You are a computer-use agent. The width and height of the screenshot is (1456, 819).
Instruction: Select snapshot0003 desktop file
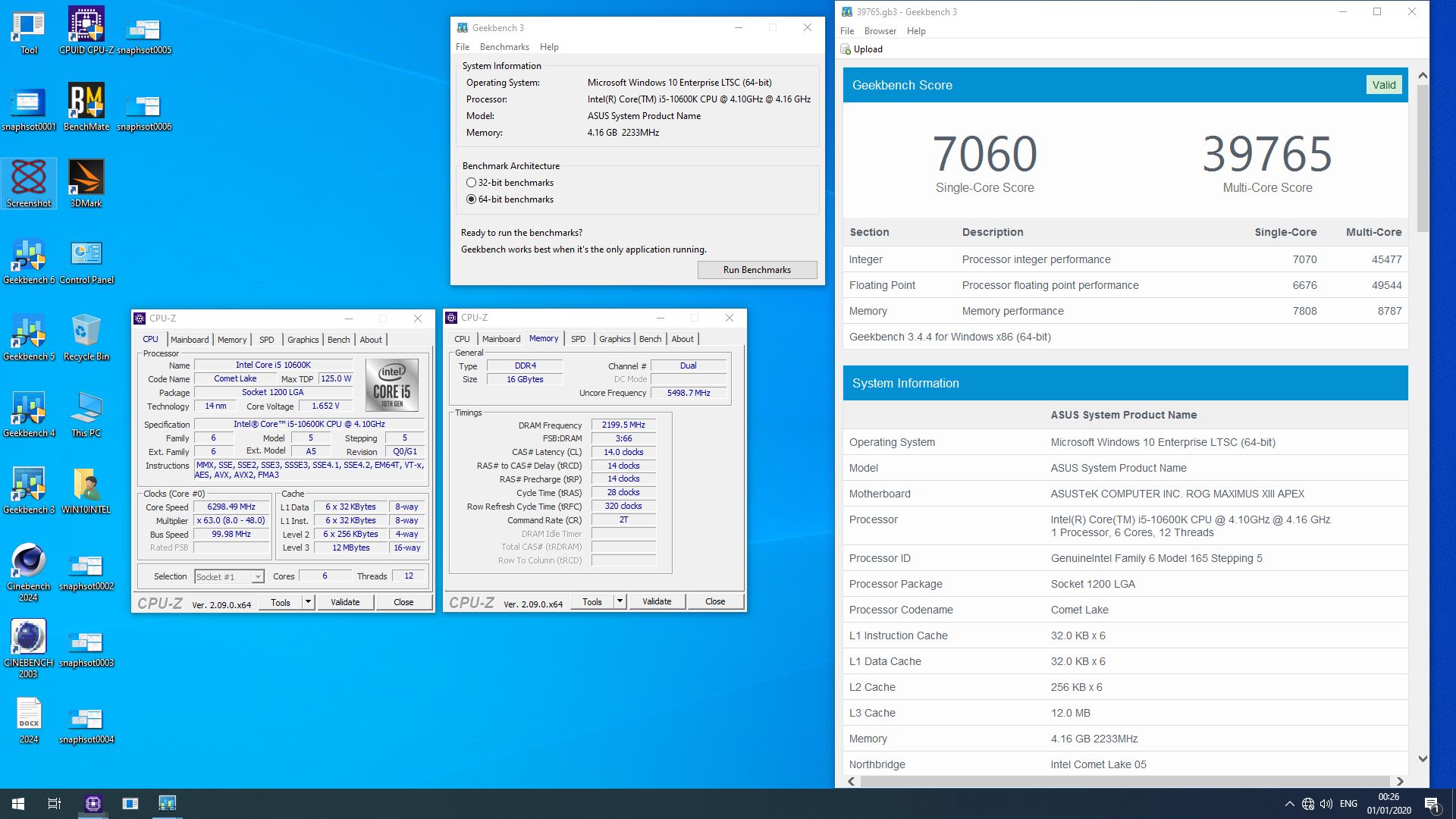[x=86, y=649]
